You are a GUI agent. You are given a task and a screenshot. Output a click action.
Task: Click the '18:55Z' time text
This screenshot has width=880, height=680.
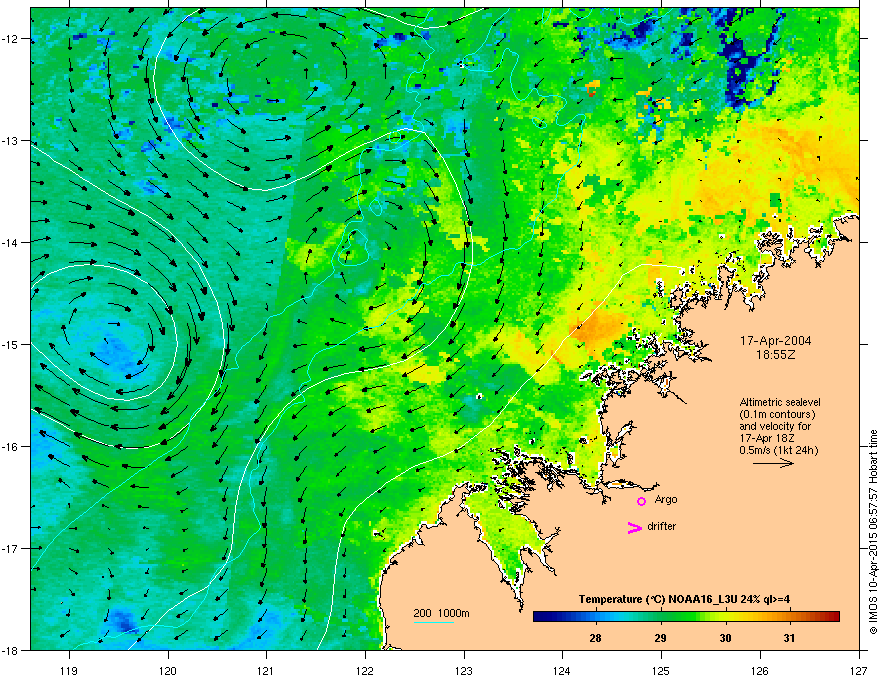pyautogui.click(x=776, y=355)
